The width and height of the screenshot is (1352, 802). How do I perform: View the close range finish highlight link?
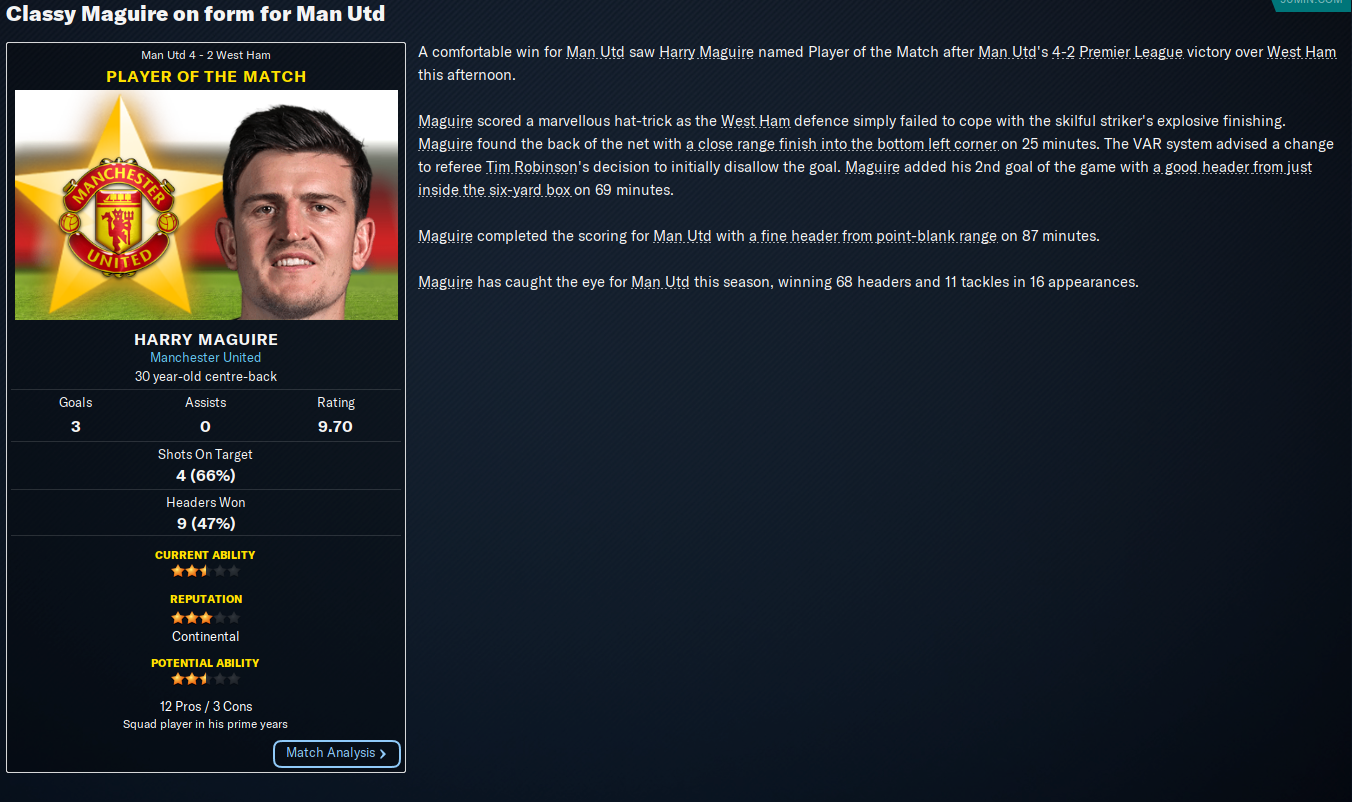pos(841,144)
